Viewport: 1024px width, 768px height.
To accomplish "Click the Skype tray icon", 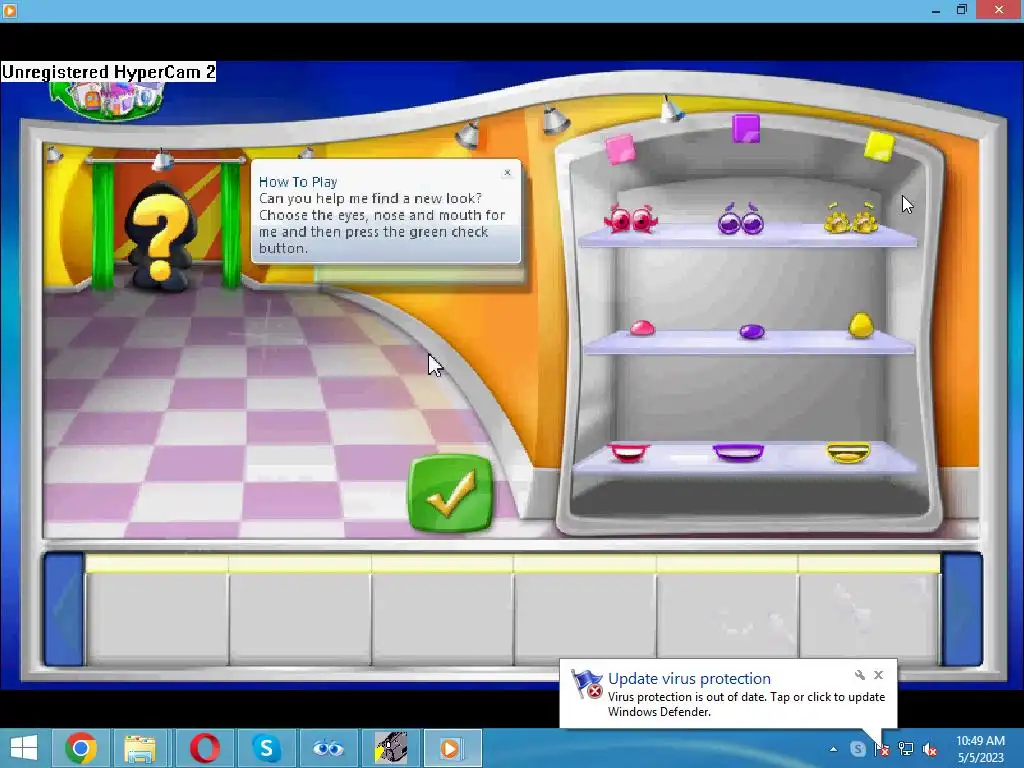I will click(x=857, y=749).
